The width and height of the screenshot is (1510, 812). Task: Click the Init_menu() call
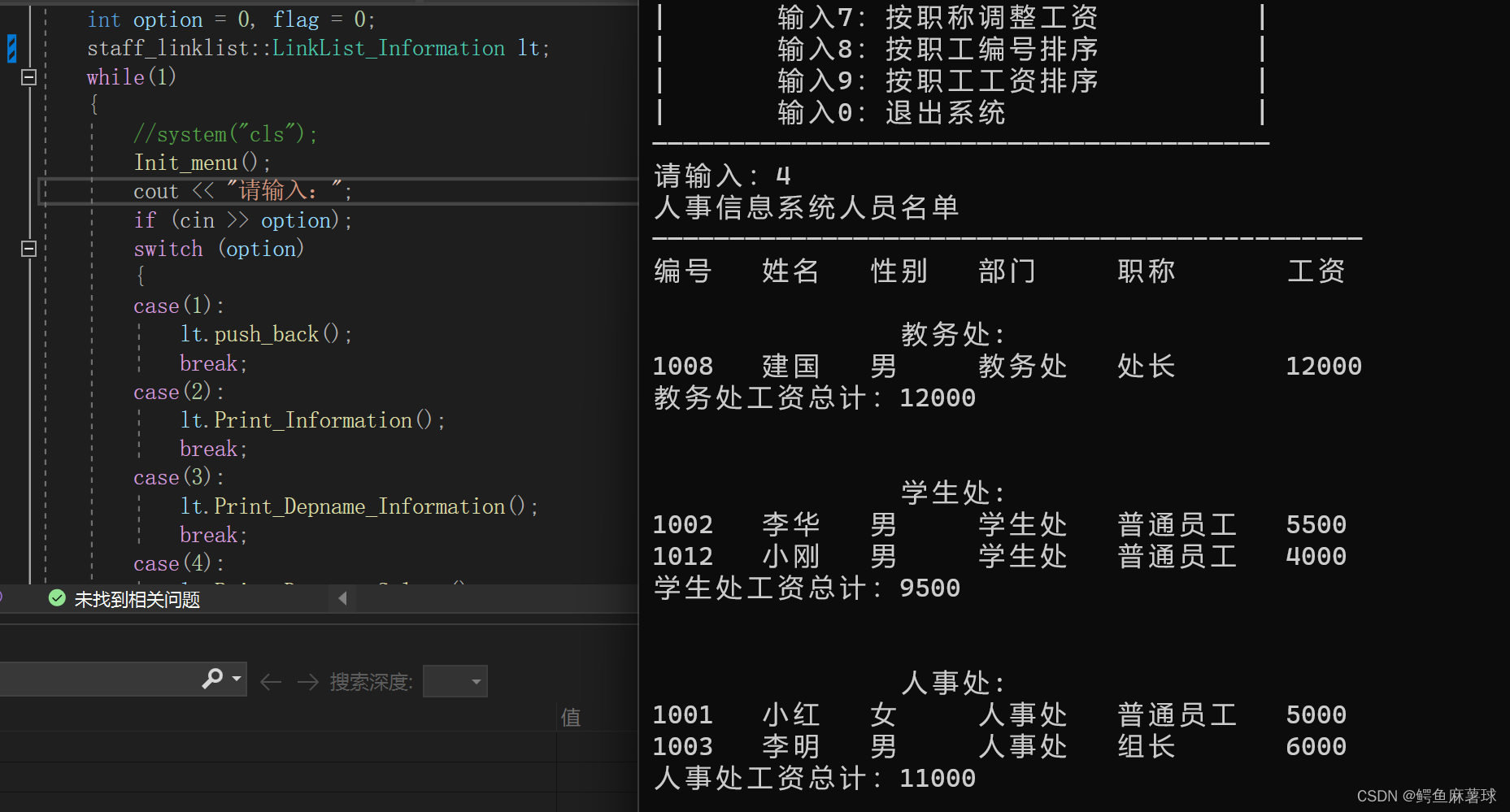click(x=202, y=163)
